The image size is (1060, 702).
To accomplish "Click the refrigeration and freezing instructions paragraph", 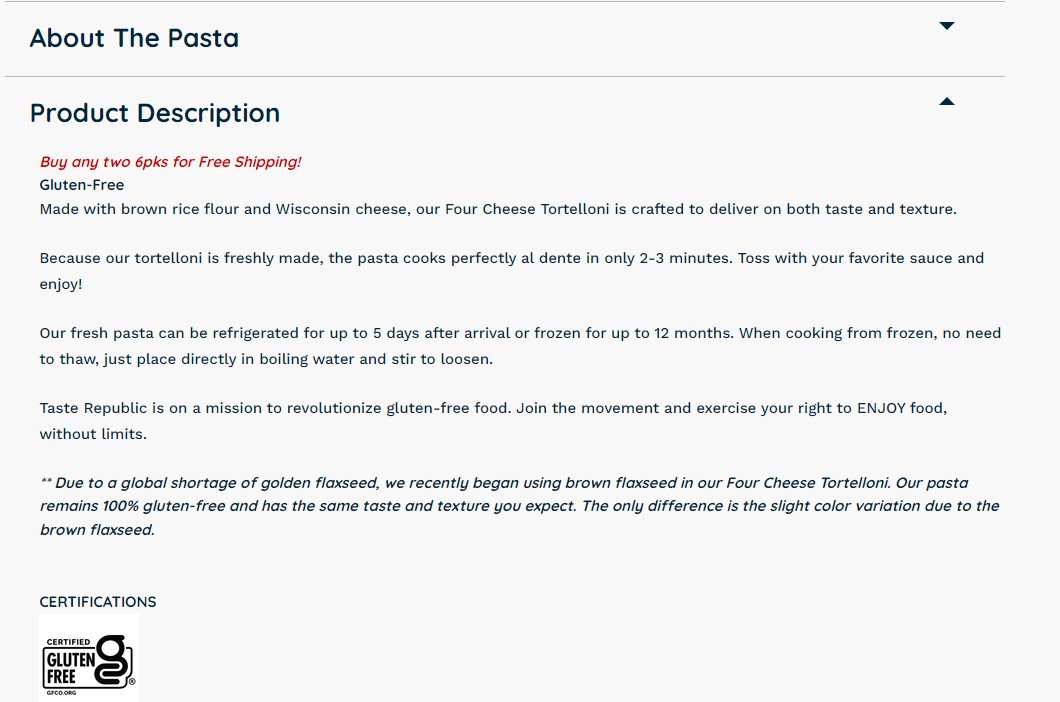I will click(520, 346).
